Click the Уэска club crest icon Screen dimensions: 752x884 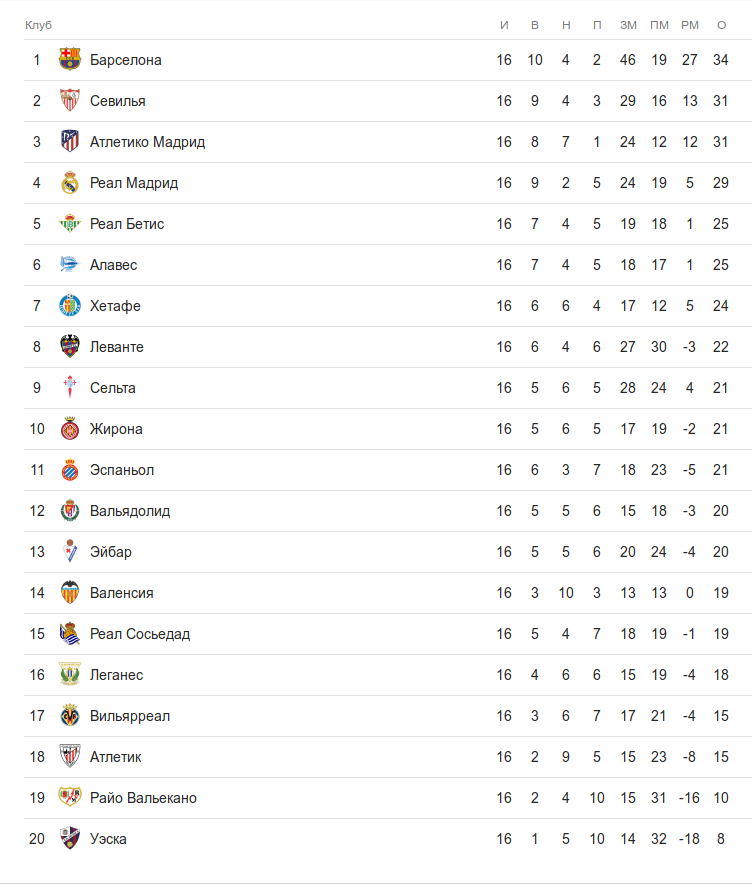tap(69, 839)
